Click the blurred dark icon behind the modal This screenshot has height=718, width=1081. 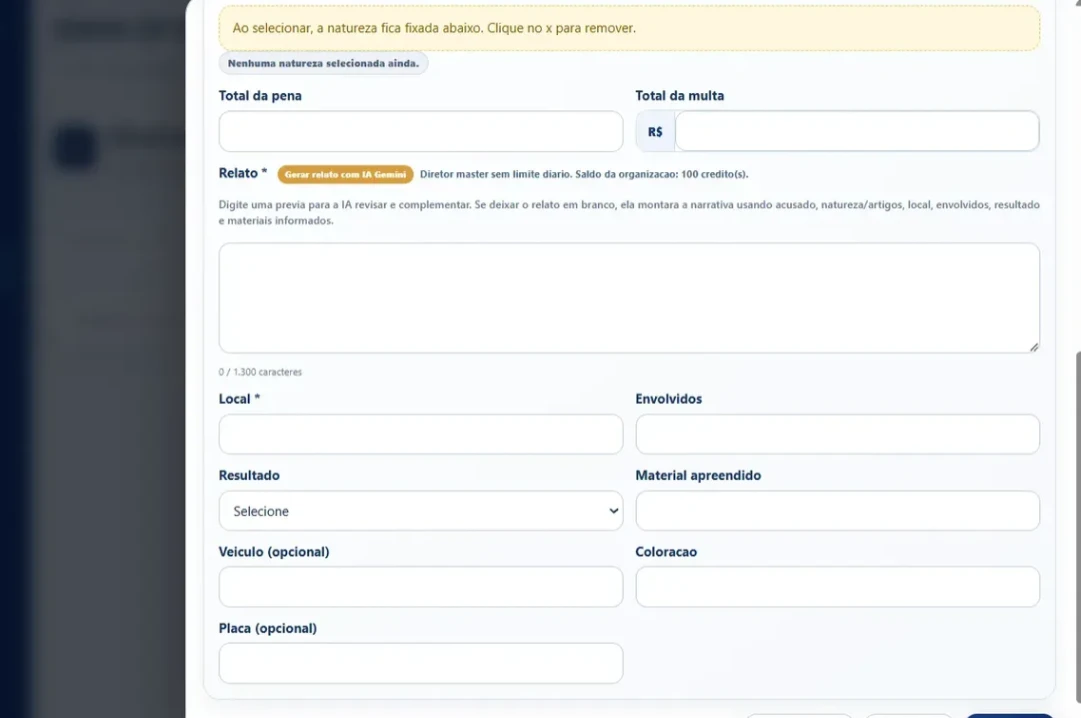pos(75,147)
